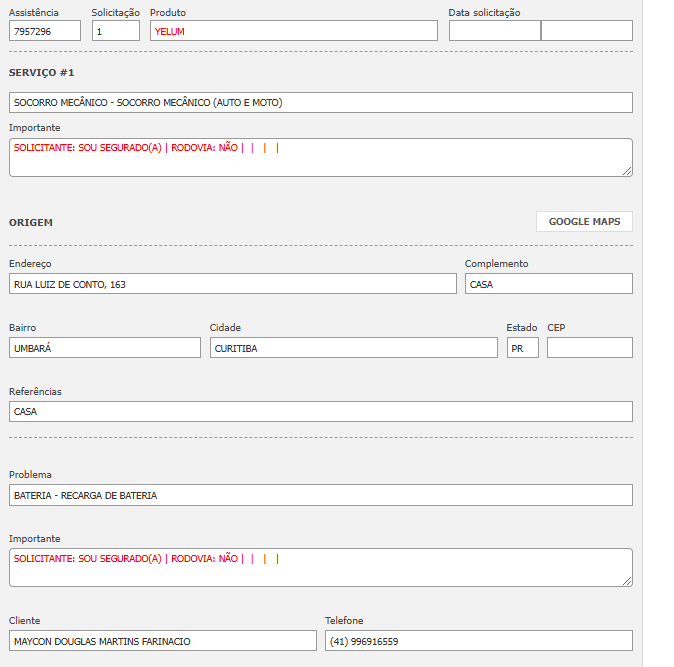This screenshot has width=674, height=667.
Task: Click the empty CEP field
Action: [x=589, y=348]
